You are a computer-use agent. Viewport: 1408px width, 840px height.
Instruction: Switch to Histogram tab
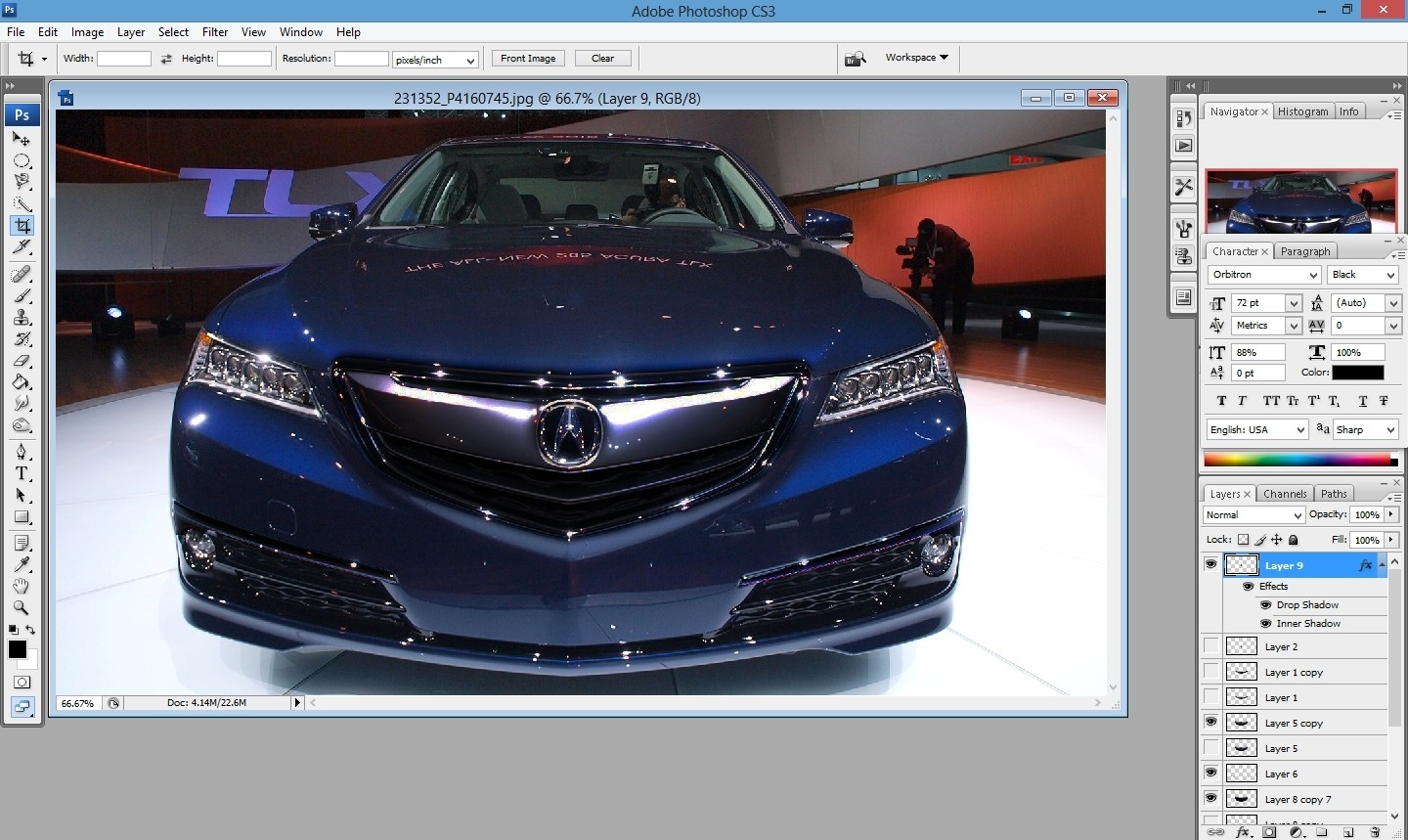point(1303,111)
